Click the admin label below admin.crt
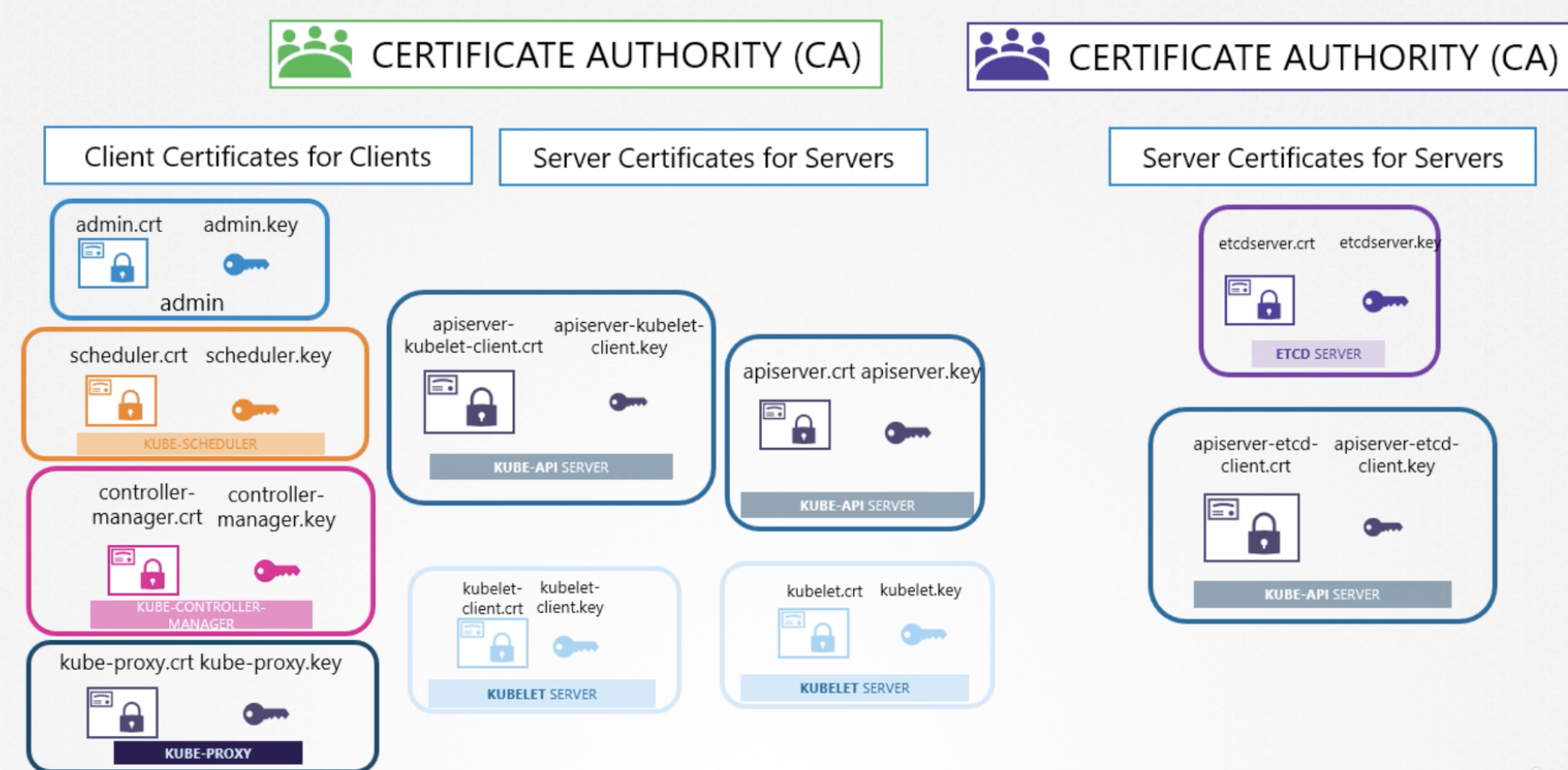The height and width of the screenshot is (770, 1568). [x=192, y=303]
